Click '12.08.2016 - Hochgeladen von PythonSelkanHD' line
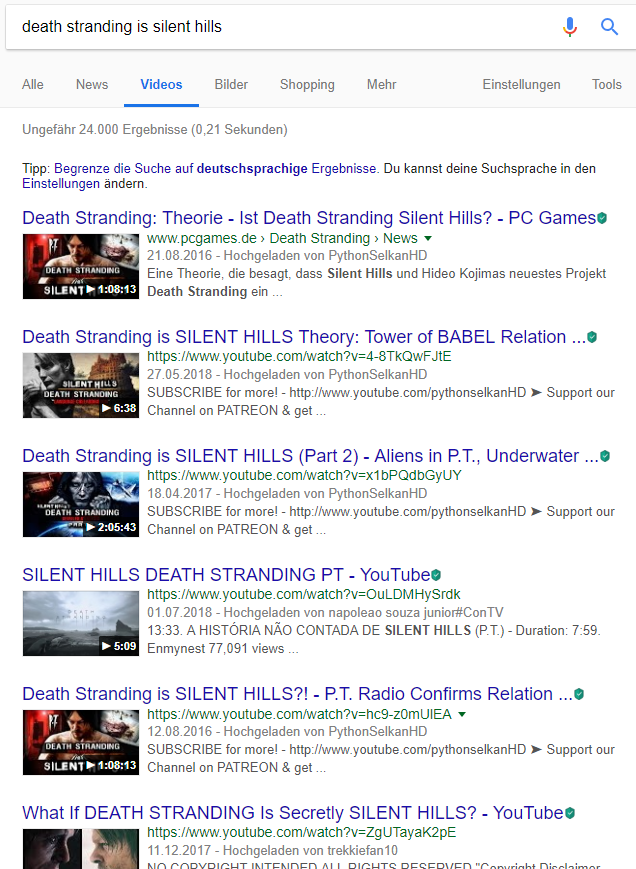Image resolution: width=636 pixels, height=869 pixels. [287, 732]
